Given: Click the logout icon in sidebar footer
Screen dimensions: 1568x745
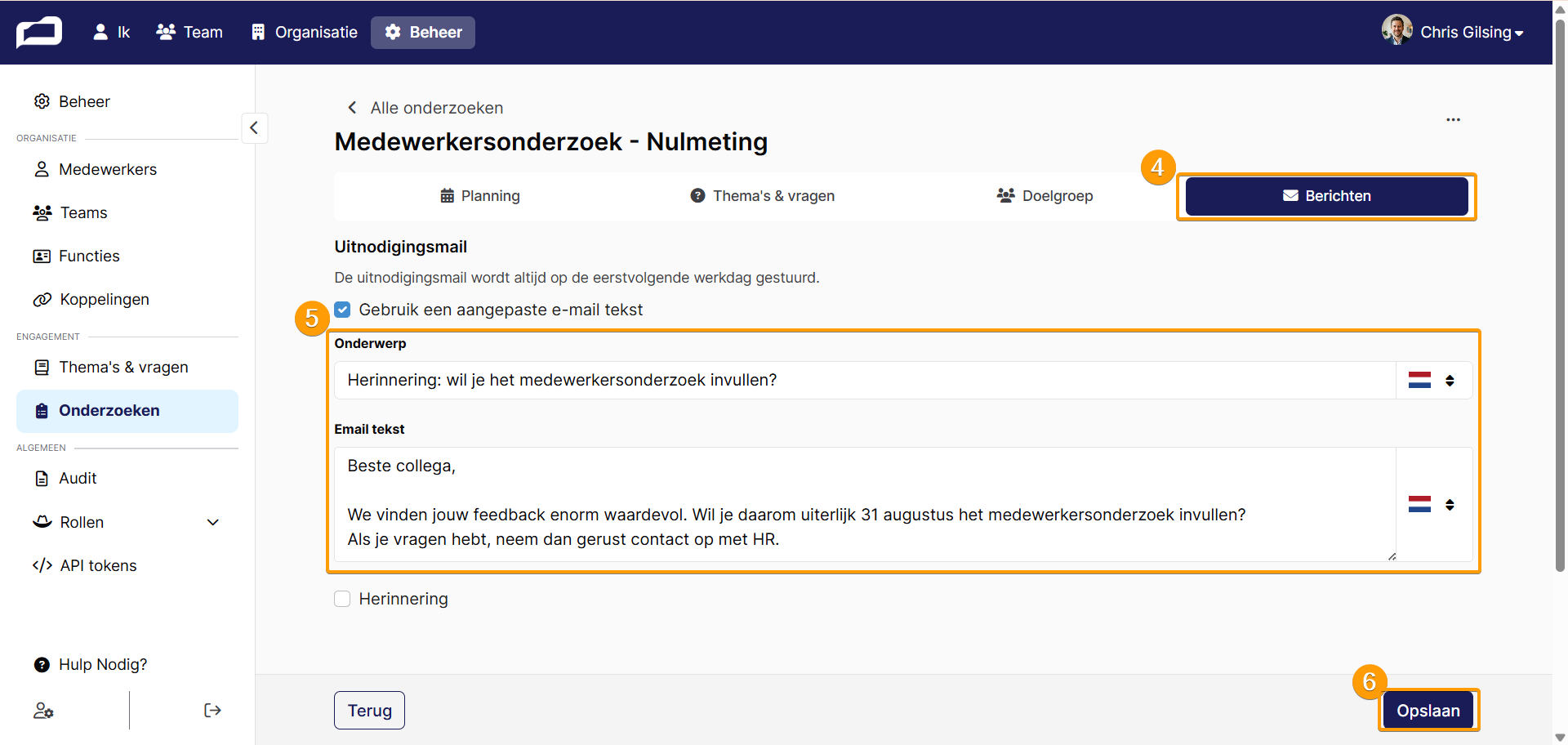Looking at the screenshot, I should coord(212,710).
